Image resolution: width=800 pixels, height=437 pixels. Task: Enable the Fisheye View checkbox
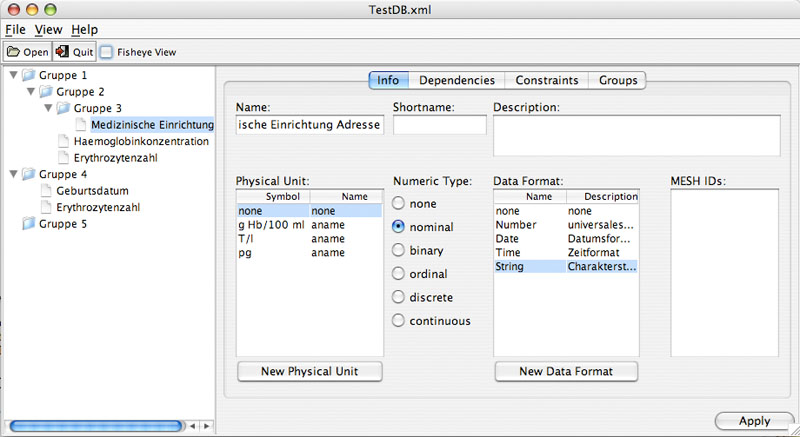[x=106, y=52]
